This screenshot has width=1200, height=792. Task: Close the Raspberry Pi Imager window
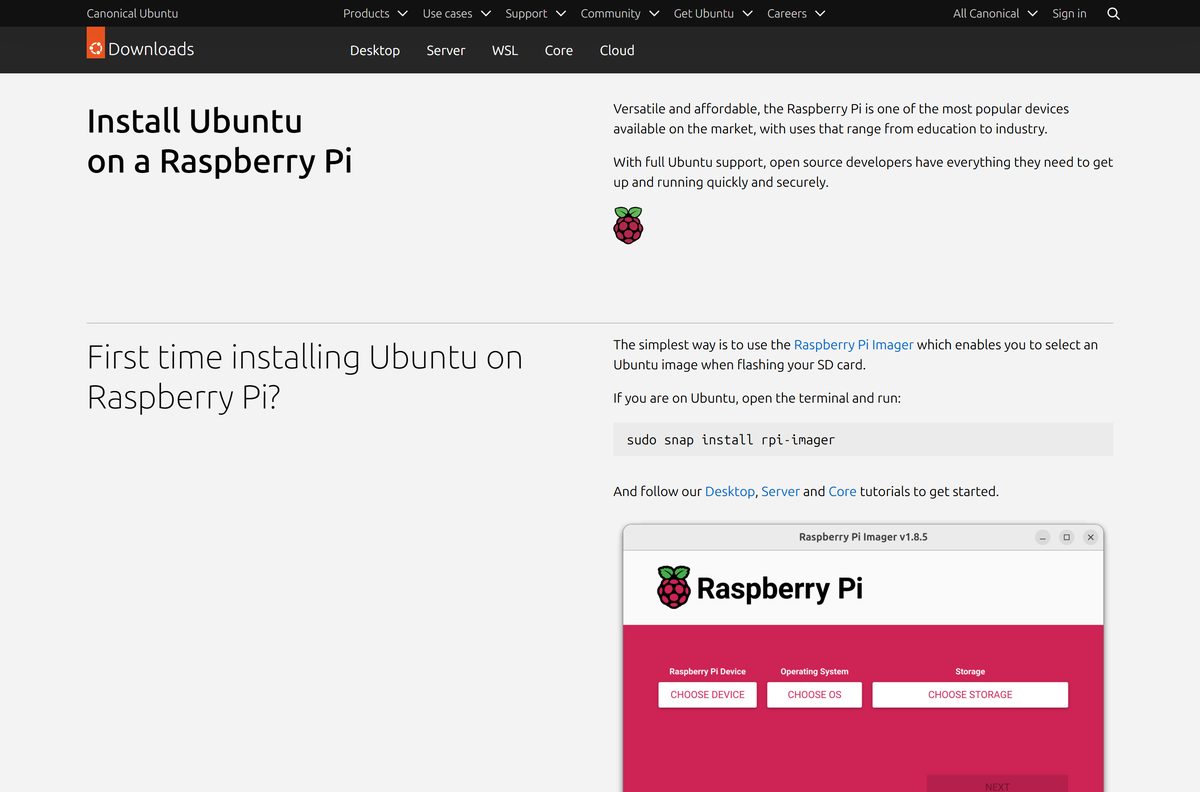(1091, 537)
